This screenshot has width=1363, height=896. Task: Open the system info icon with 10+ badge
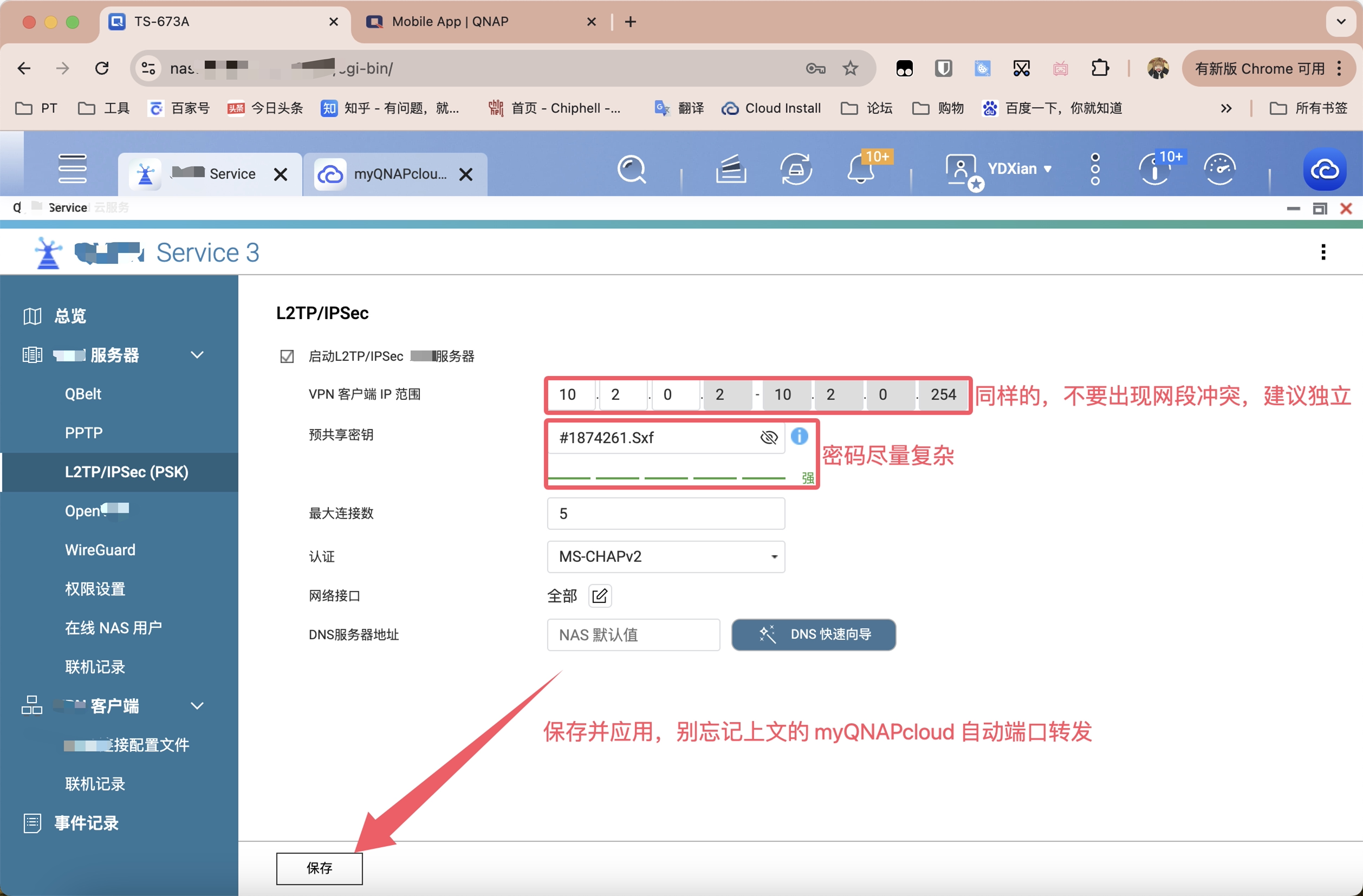[x=1154, y=169]
